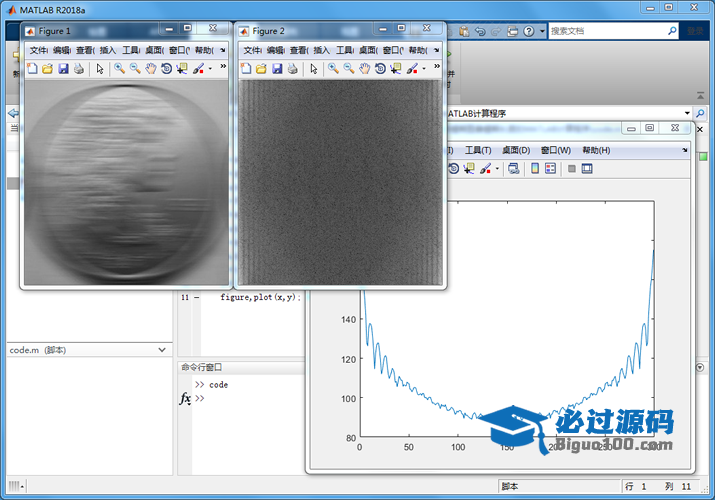Open the 工具(T) menu in plot figure
Viewport: 715px width, 500px height.
point(479,150)
